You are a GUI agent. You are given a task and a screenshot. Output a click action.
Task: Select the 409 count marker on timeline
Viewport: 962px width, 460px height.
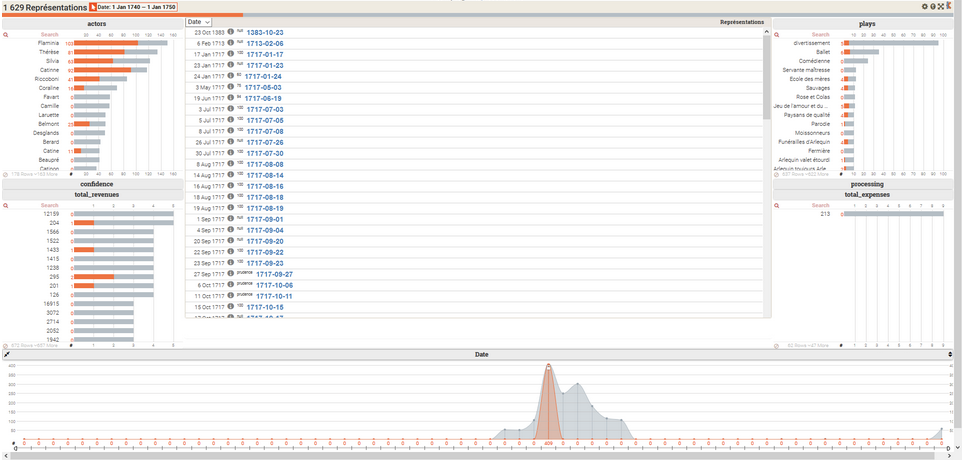tap(548, 442)
